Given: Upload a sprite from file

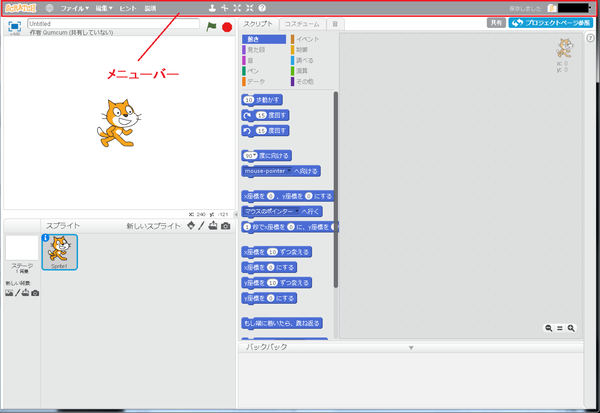Looking at the screenshot, I should pos(213,226).
